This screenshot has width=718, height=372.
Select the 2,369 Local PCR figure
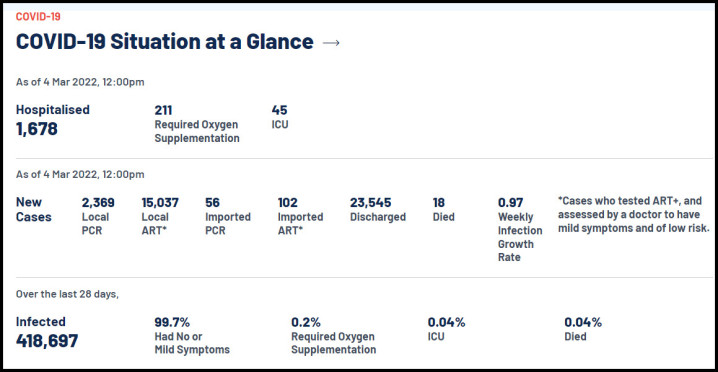[98, 216]
